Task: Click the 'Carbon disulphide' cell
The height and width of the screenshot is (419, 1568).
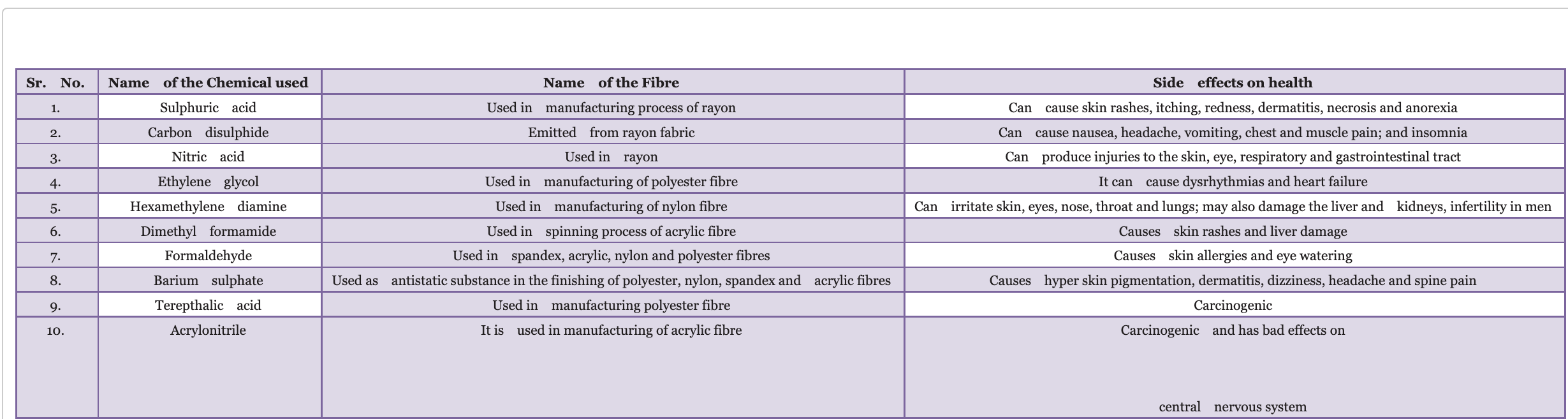Action: [x=209, y=132]
